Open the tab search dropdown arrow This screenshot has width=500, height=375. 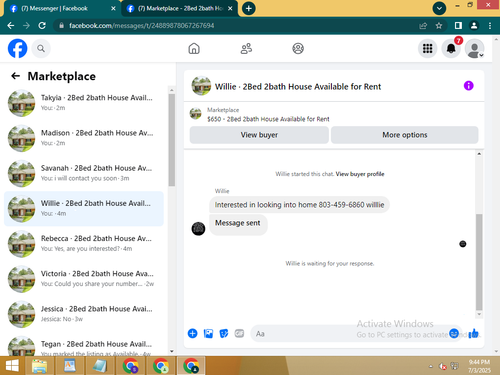point(439,8)
